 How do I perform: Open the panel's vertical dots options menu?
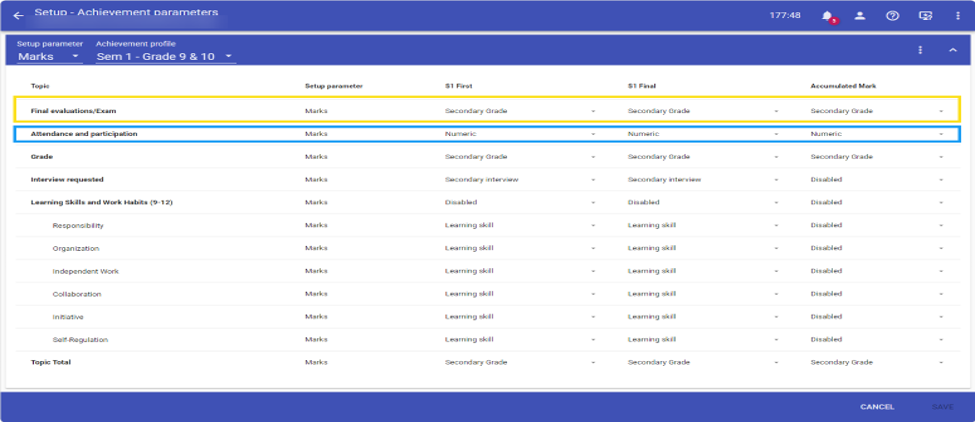click(x=920, y=50)
